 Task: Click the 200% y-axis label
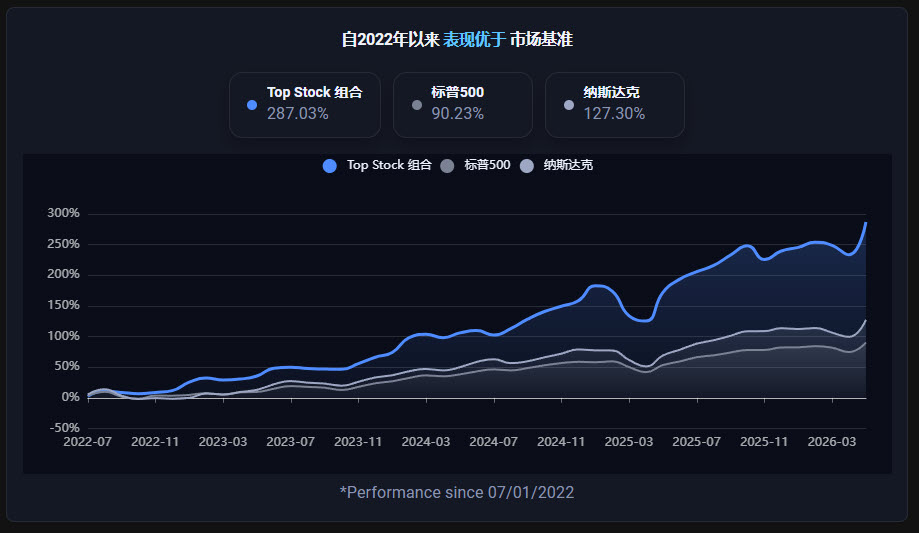[x=63, y=274]
